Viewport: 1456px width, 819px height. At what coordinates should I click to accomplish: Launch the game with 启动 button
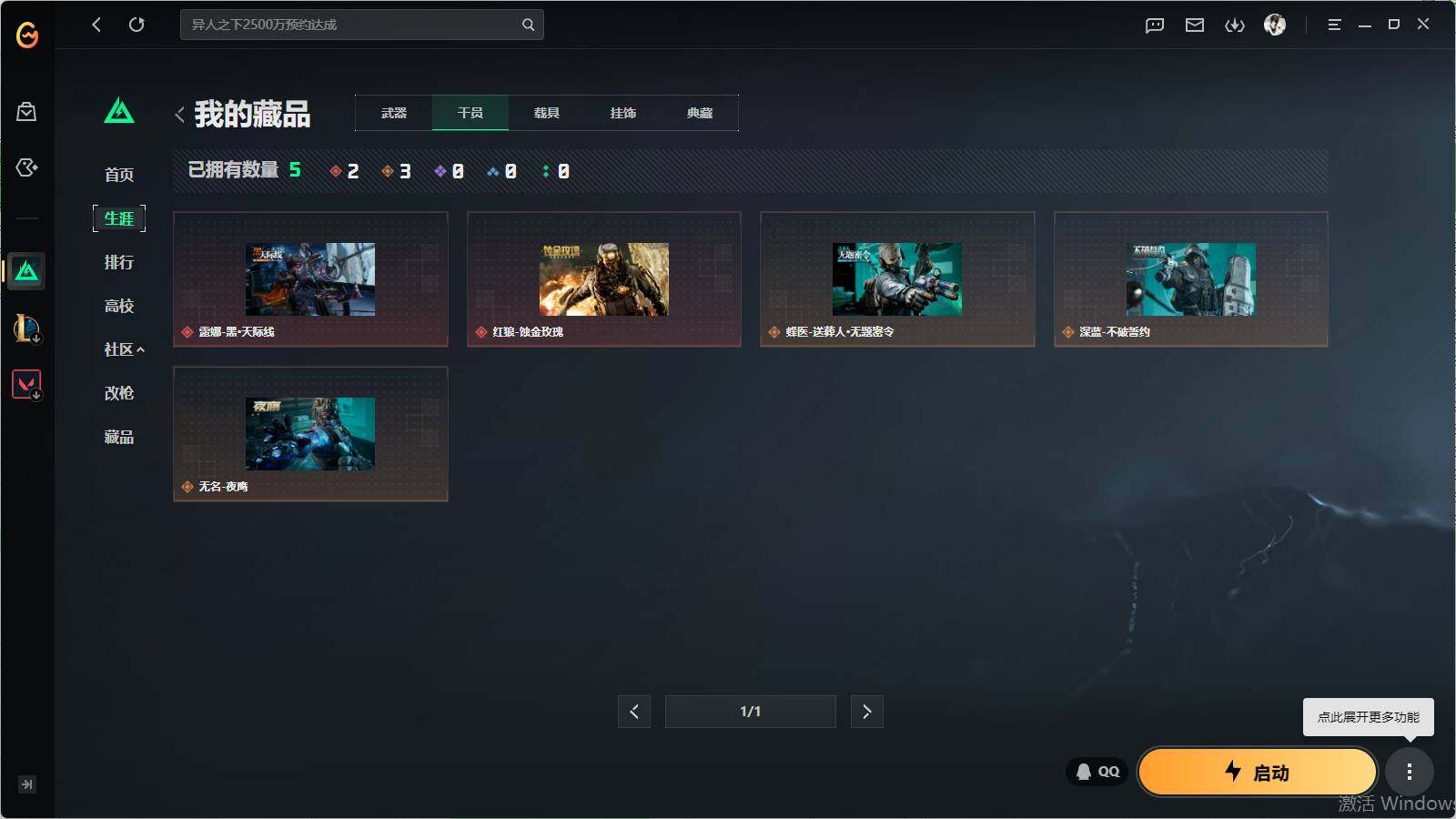coord(1258,773)
